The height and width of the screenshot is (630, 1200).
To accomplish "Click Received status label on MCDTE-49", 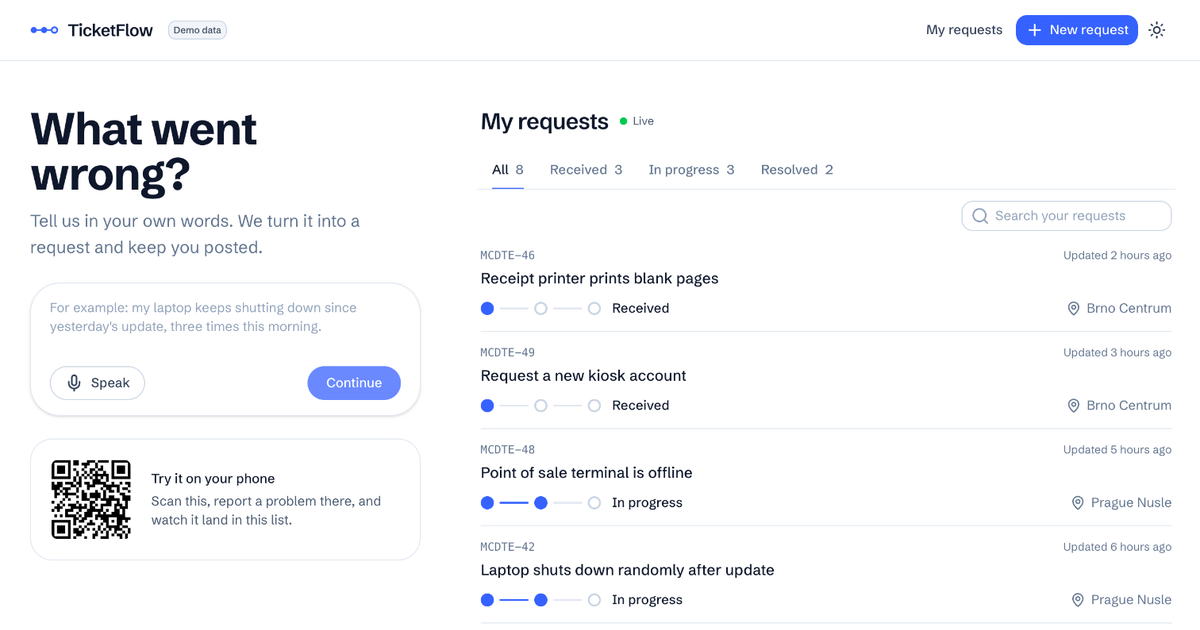I will tap(641, 406).
